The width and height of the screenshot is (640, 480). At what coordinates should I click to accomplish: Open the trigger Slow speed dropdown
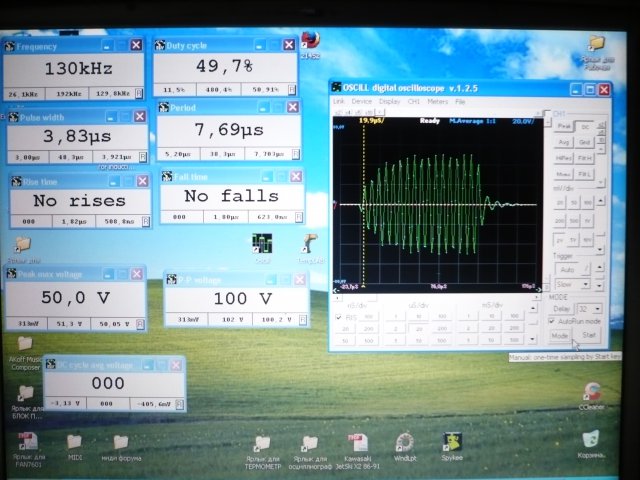click(x=587, y=284)
